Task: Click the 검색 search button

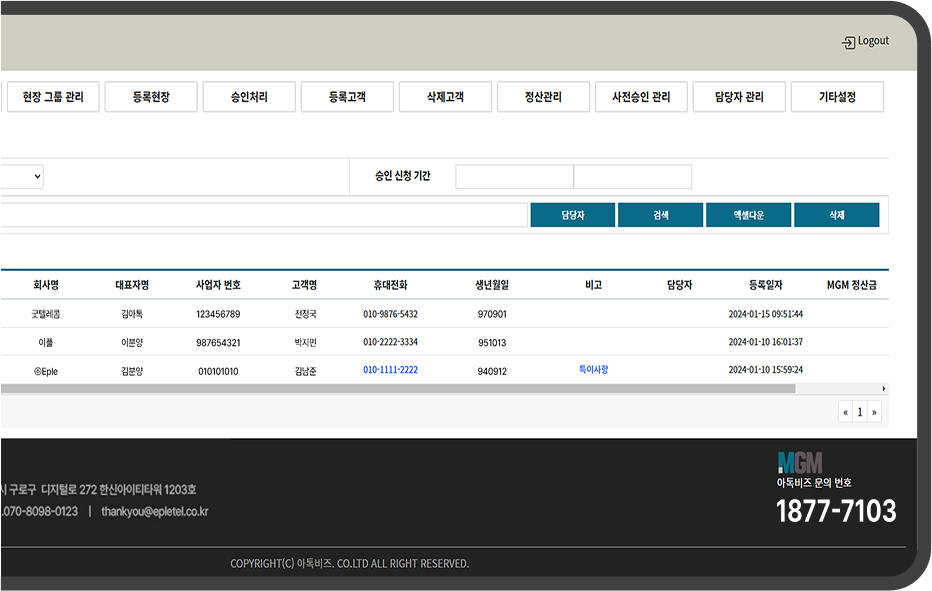Action: [661, 215]
